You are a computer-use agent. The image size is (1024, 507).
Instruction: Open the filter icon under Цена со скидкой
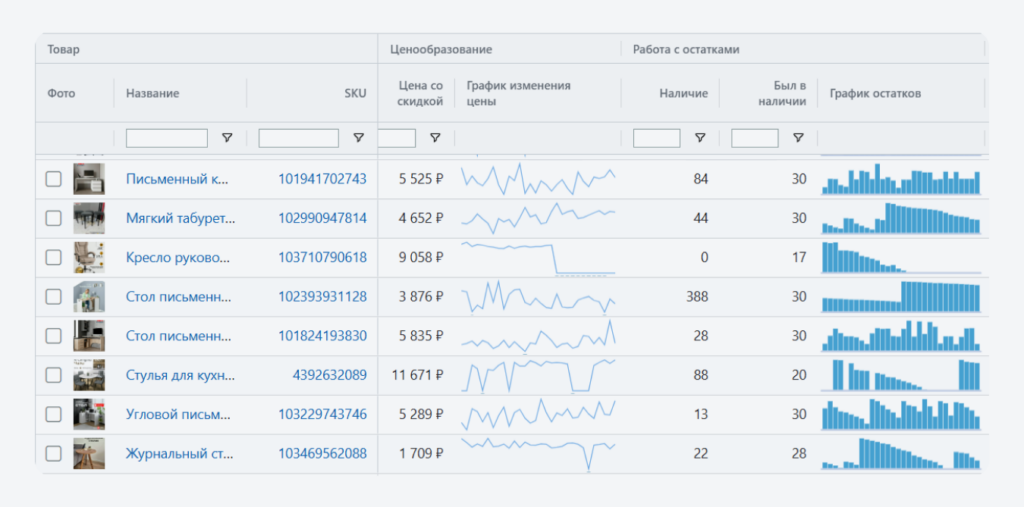click(x=434, y=138)
